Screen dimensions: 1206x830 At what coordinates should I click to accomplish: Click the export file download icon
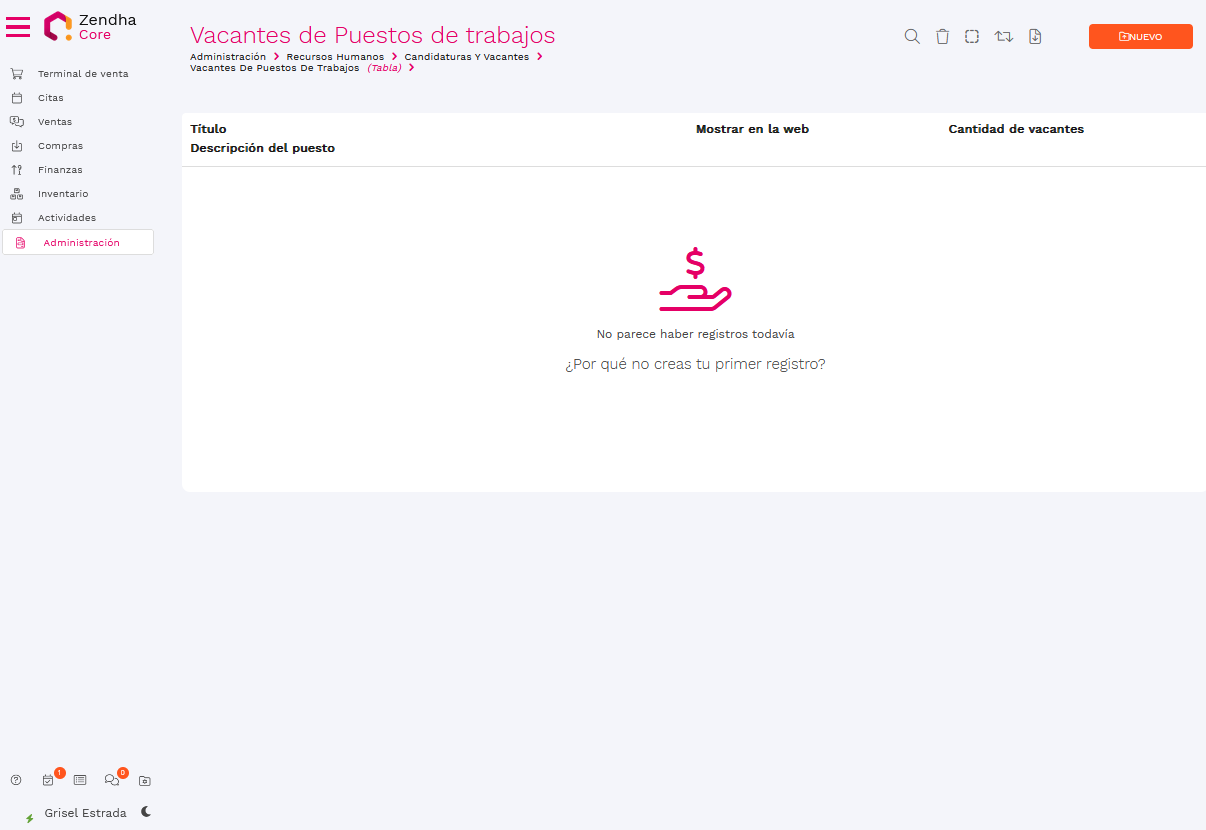pyautogui.click(x=1035, y=37)
